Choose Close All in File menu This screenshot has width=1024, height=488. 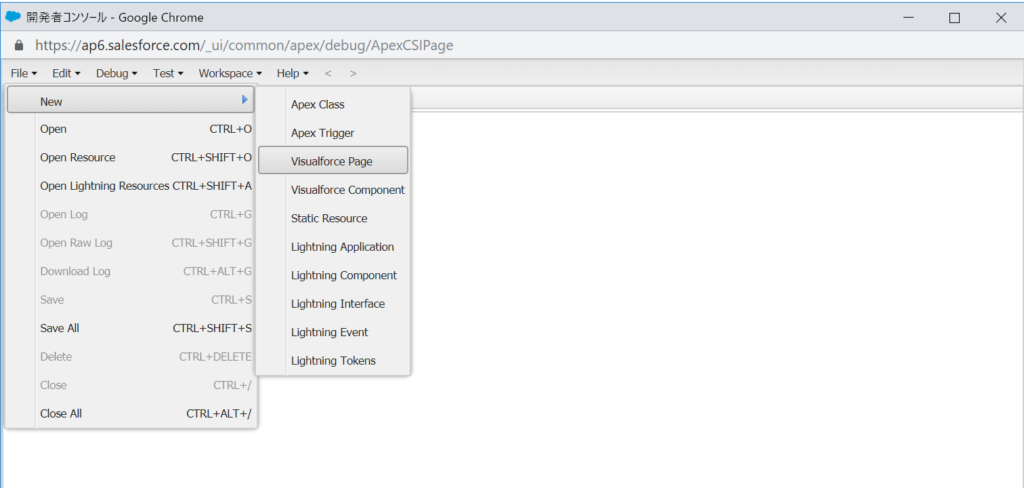60,413
